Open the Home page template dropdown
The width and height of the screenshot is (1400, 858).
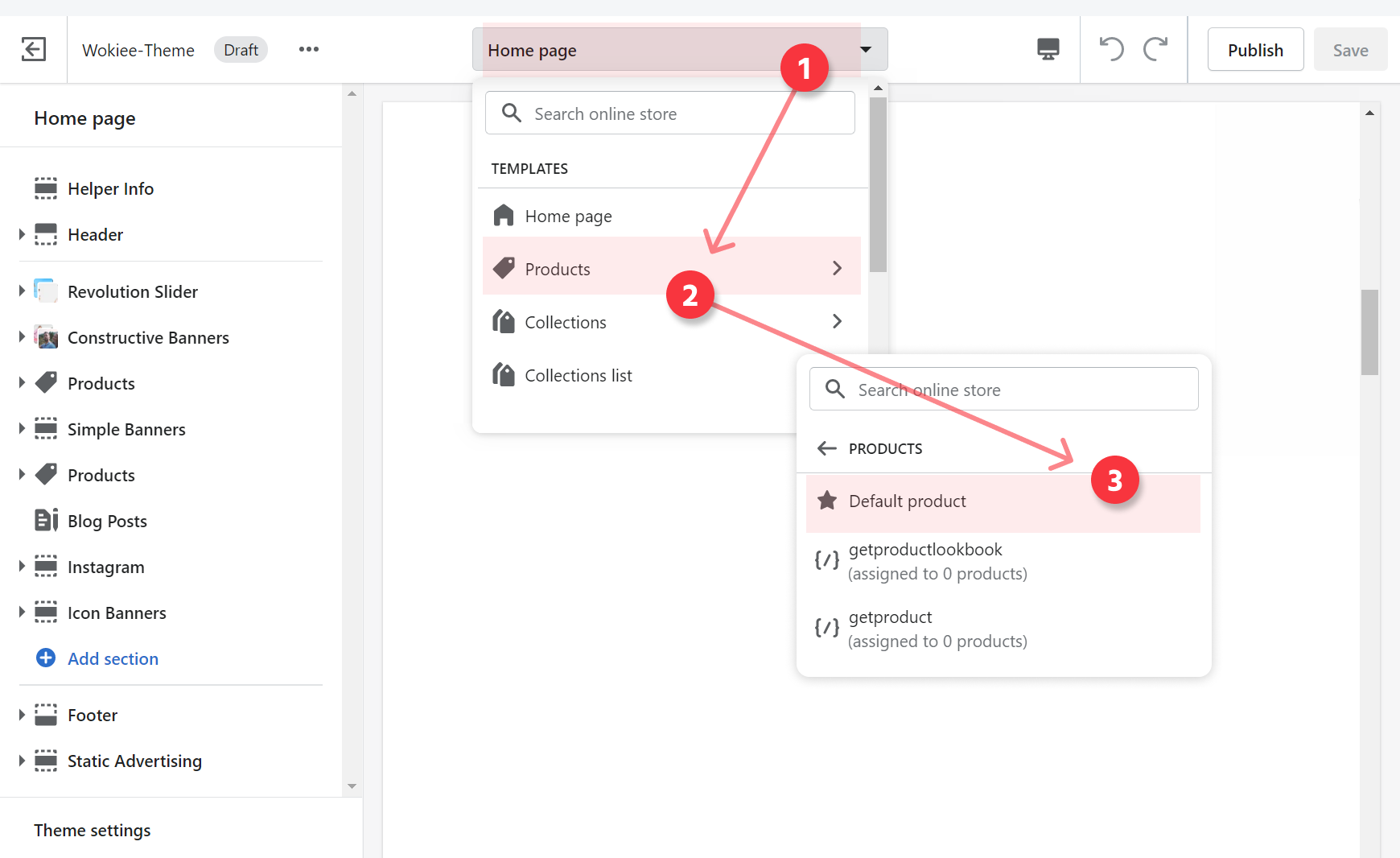pyautogui.click(x=680, y=50)
